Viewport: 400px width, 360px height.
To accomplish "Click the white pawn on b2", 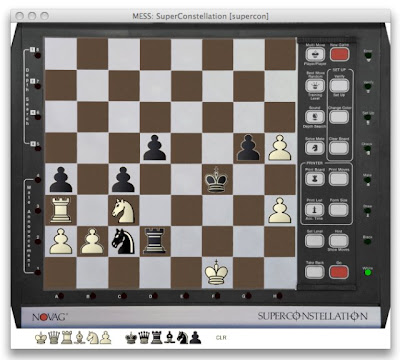I will [x=92, y=241].
